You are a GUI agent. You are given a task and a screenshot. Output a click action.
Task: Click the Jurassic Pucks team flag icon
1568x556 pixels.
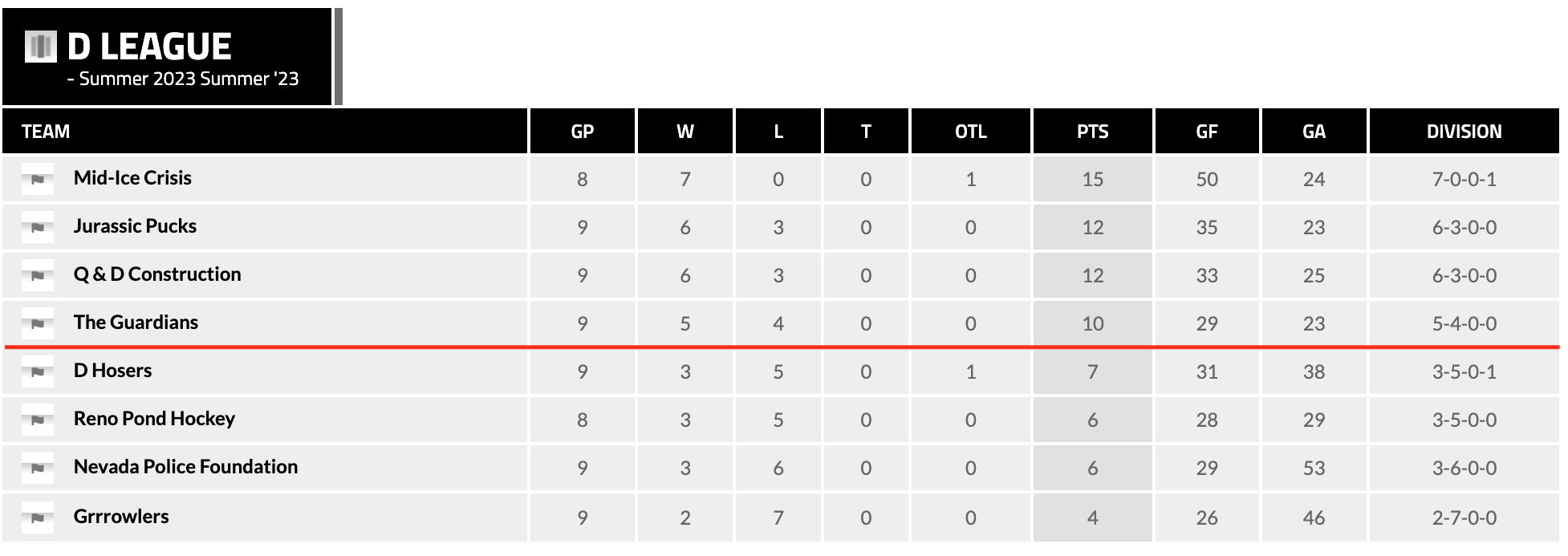tap(38, 227)
